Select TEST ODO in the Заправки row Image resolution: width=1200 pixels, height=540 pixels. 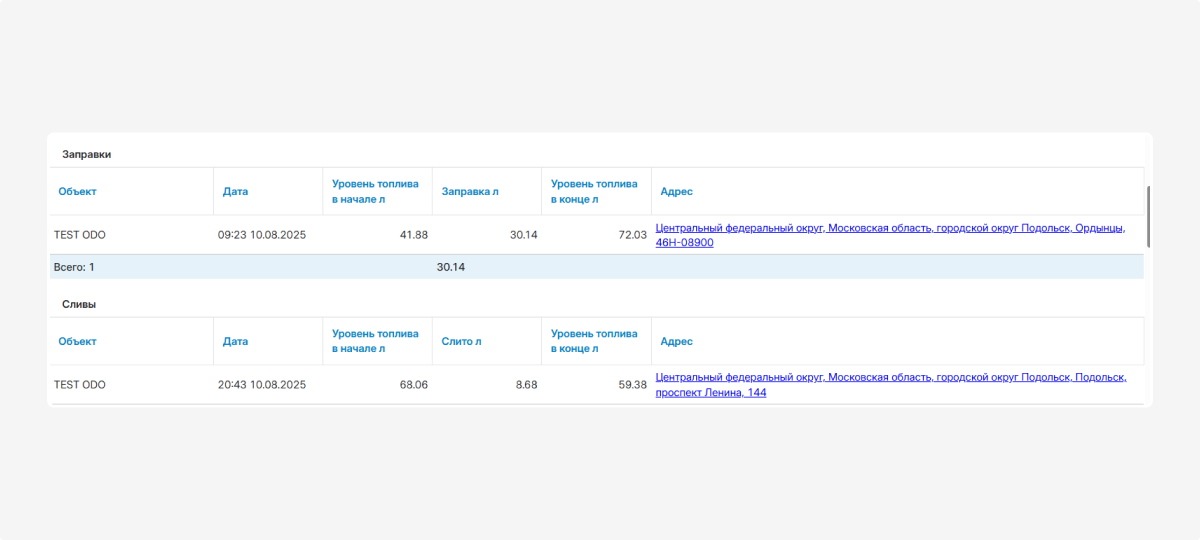click(80, 235)
